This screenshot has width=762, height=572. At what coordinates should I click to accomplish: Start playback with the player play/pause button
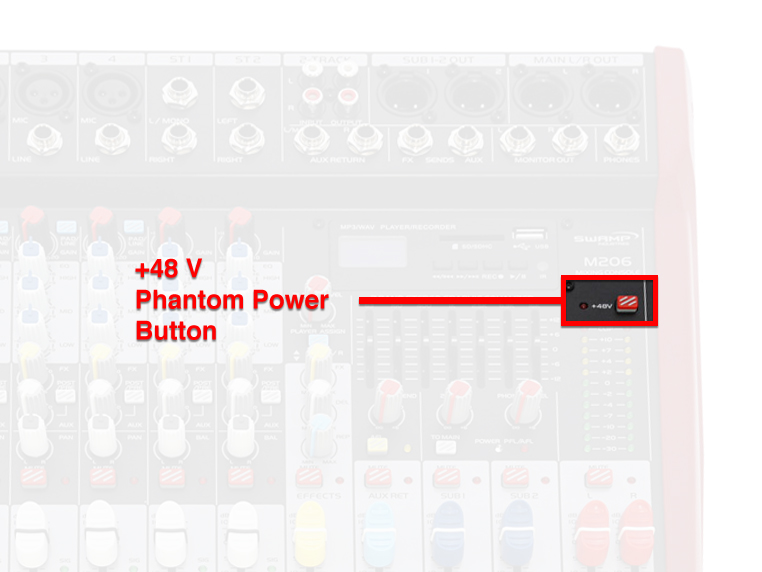[x=518, y=266]
